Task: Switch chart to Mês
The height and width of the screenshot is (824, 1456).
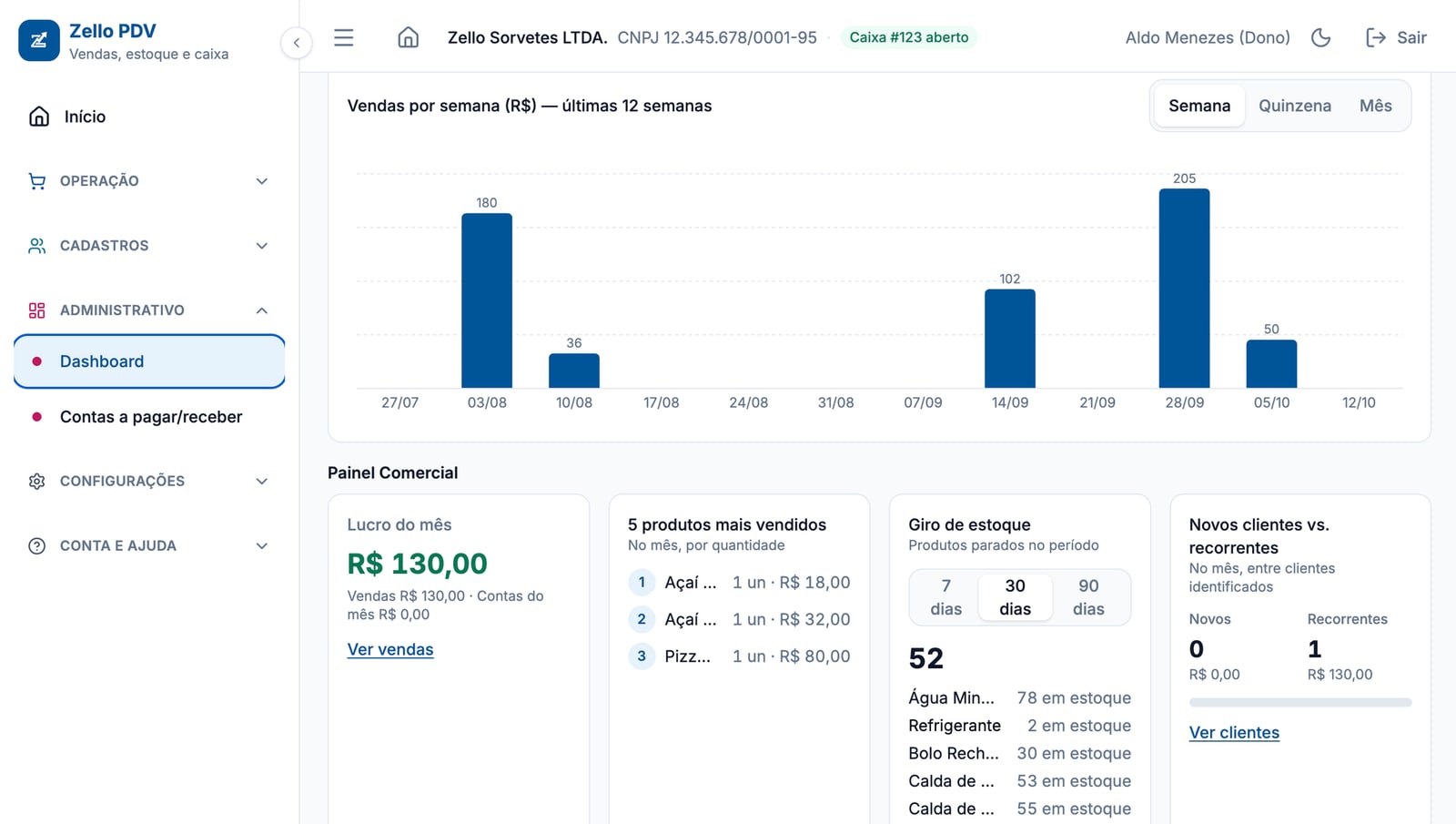Action: pos(1375,106)
